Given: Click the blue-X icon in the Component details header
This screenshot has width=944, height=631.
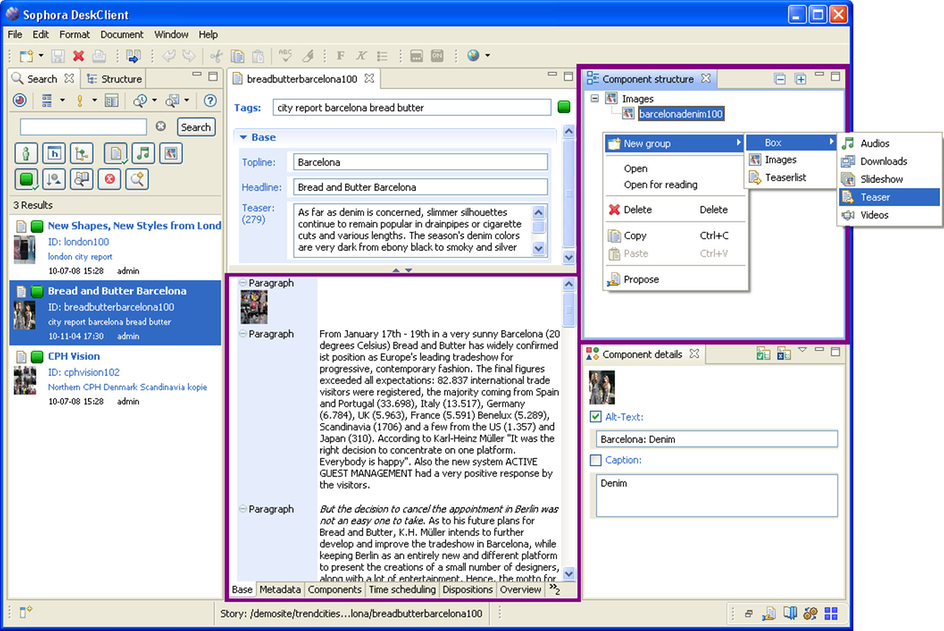Looking at the screenshot, I should click(784, 354).
